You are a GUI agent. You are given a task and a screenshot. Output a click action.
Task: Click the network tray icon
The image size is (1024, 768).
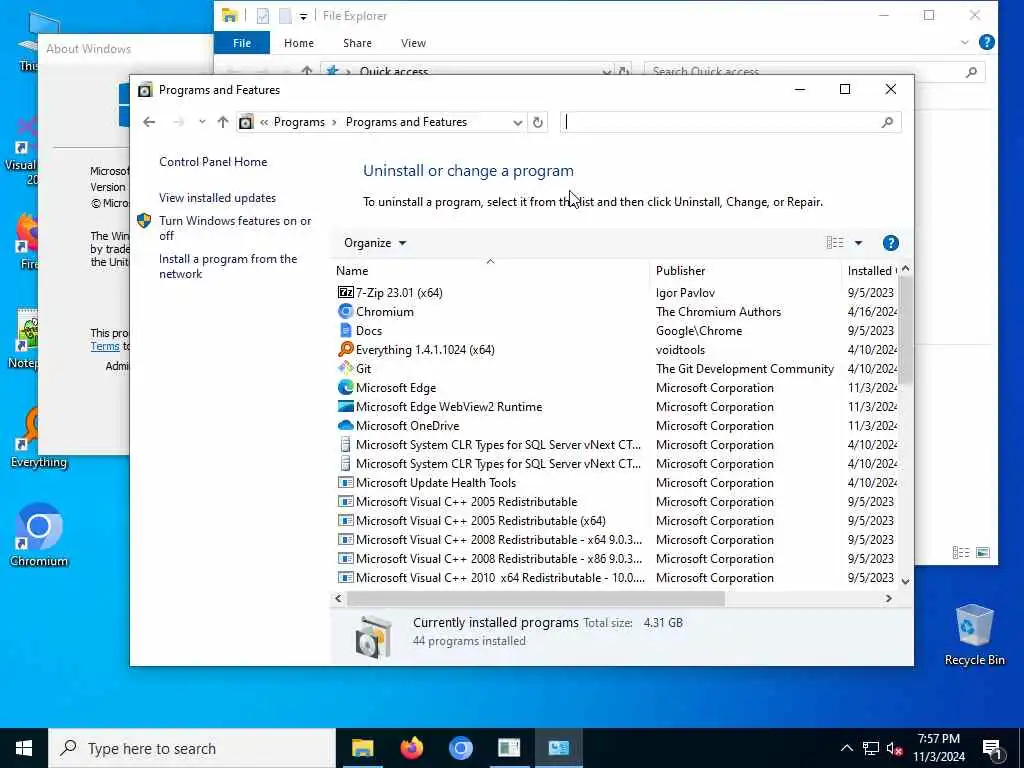point(871,748)
